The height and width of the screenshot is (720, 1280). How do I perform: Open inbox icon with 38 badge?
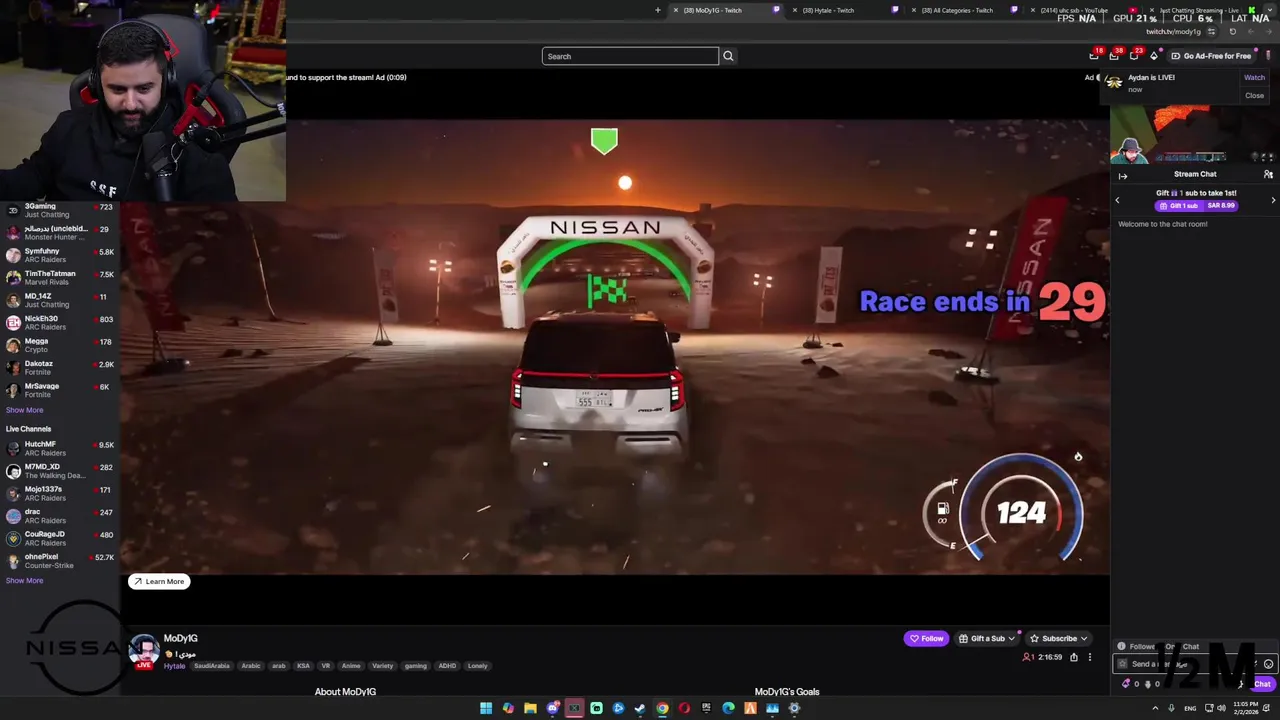[1114, 55]
